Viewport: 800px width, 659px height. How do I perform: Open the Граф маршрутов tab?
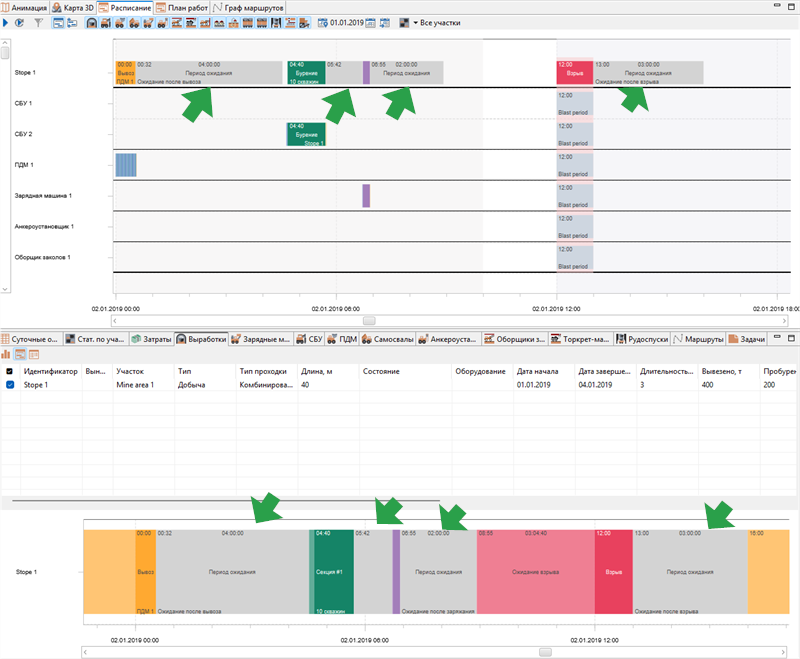pos(248,8)
